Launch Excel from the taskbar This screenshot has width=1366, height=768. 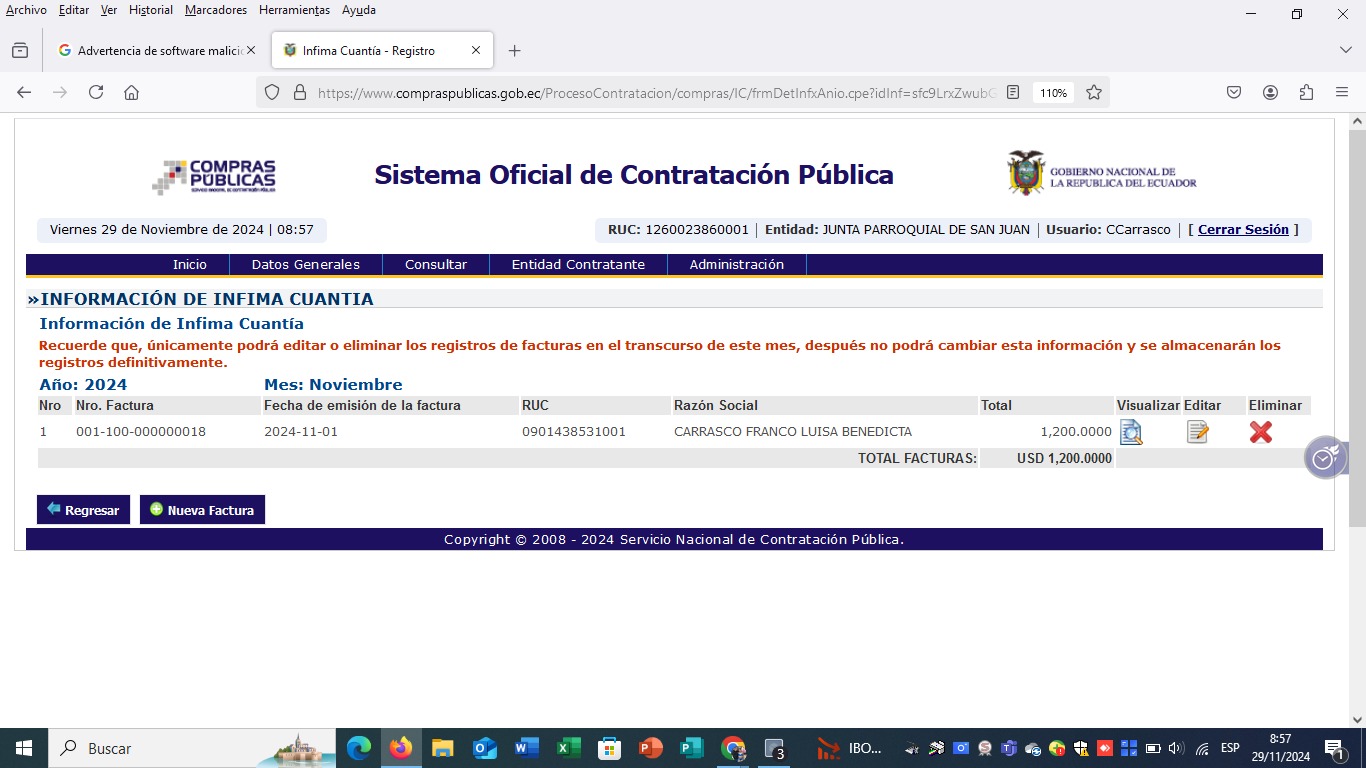[568, 748]
